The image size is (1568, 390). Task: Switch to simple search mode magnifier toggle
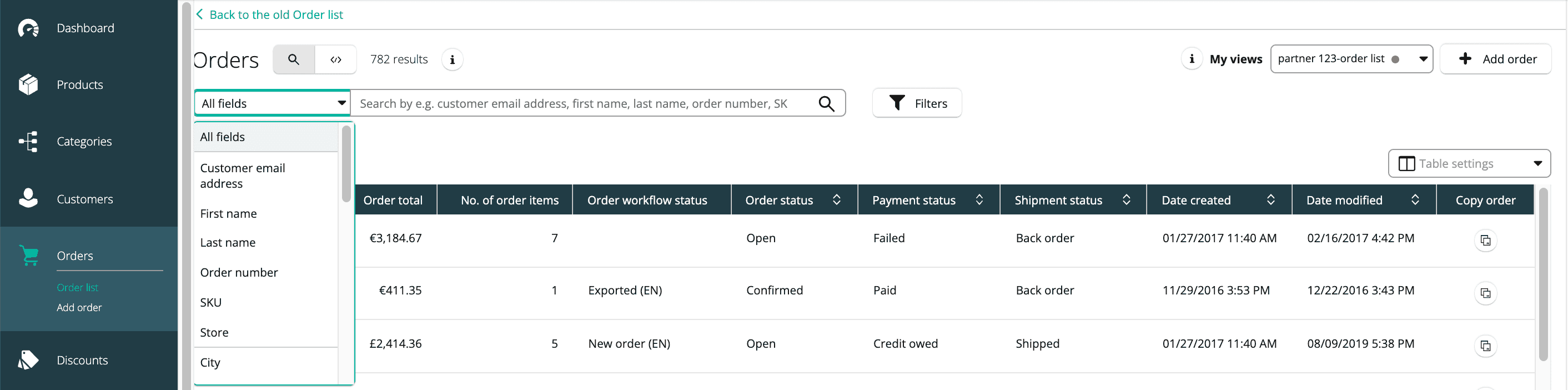click(293, 59)
